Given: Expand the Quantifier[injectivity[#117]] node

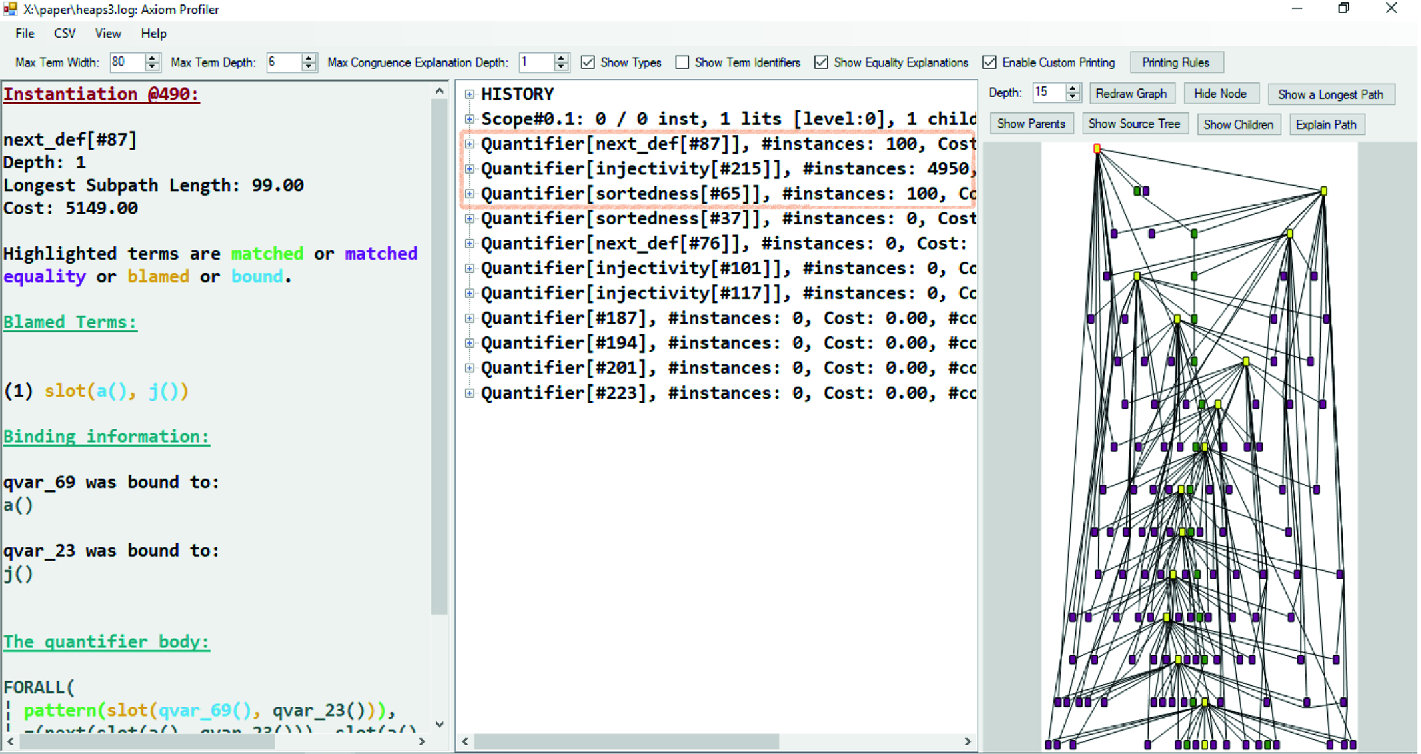Looking at the screenshot, I should coord(469,293).
